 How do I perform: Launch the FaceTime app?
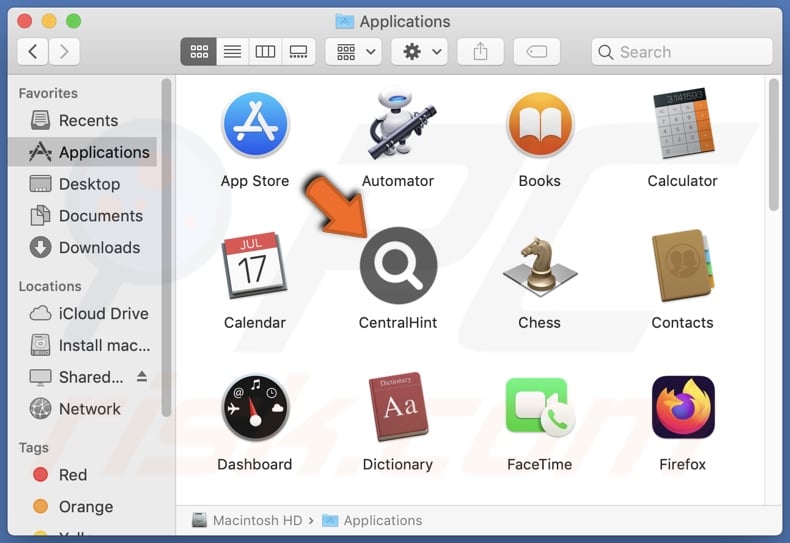(540, 407)
